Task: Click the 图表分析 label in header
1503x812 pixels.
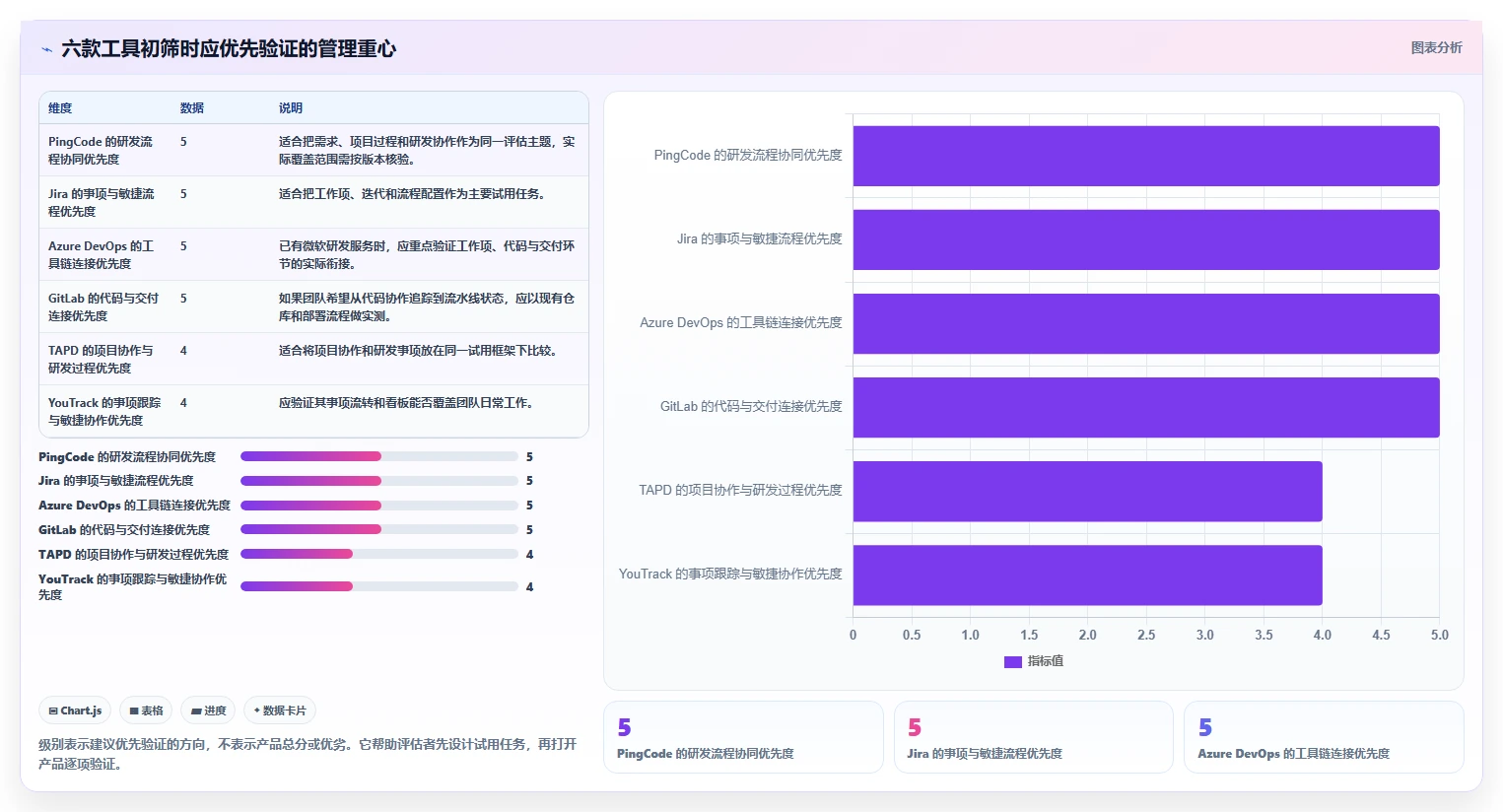Action: point(1436,47)
